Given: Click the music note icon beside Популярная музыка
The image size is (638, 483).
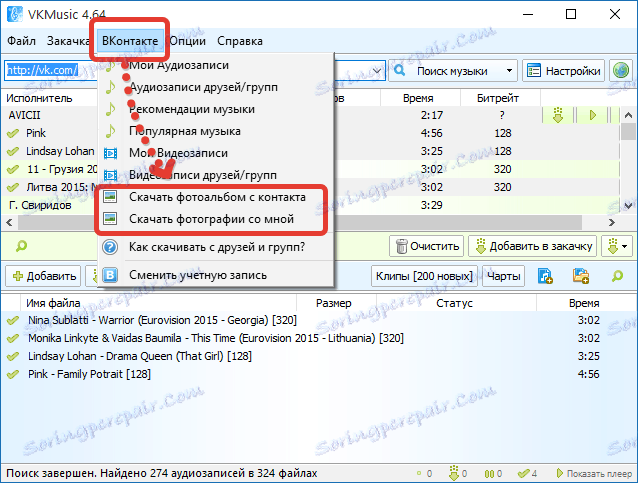Looking at the screenshot, I should coord(110,131).
